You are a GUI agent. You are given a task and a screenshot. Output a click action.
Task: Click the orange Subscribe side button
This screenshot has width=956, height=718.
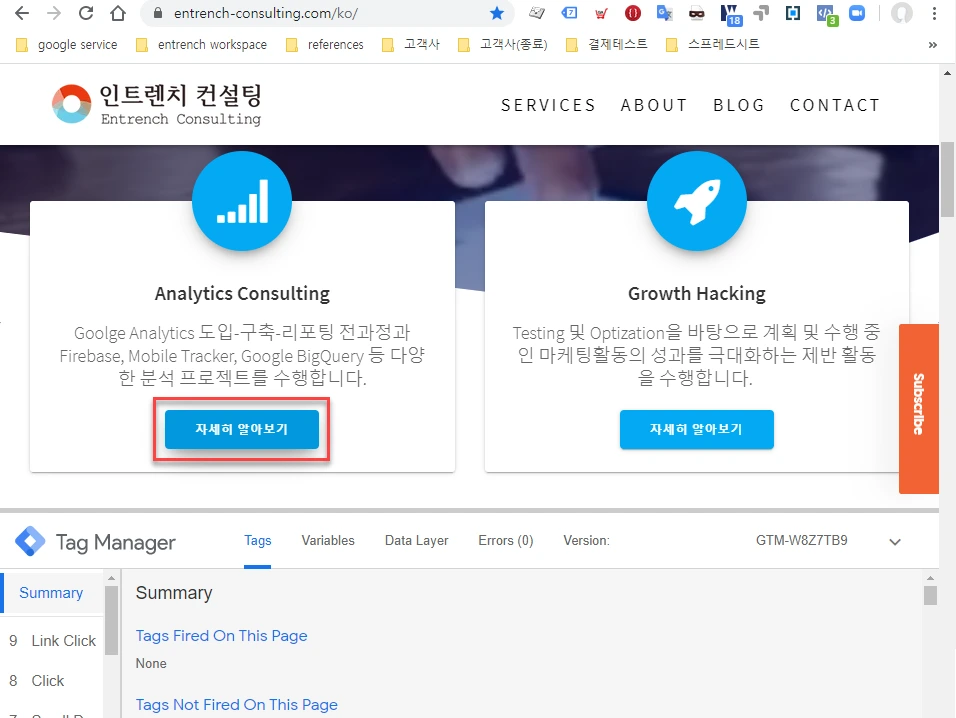tap(919, 408)
